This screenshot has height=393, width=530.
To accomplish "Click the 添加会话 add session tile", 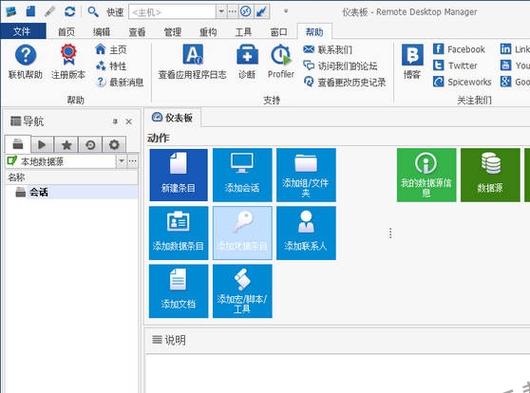I will point(242,175).
